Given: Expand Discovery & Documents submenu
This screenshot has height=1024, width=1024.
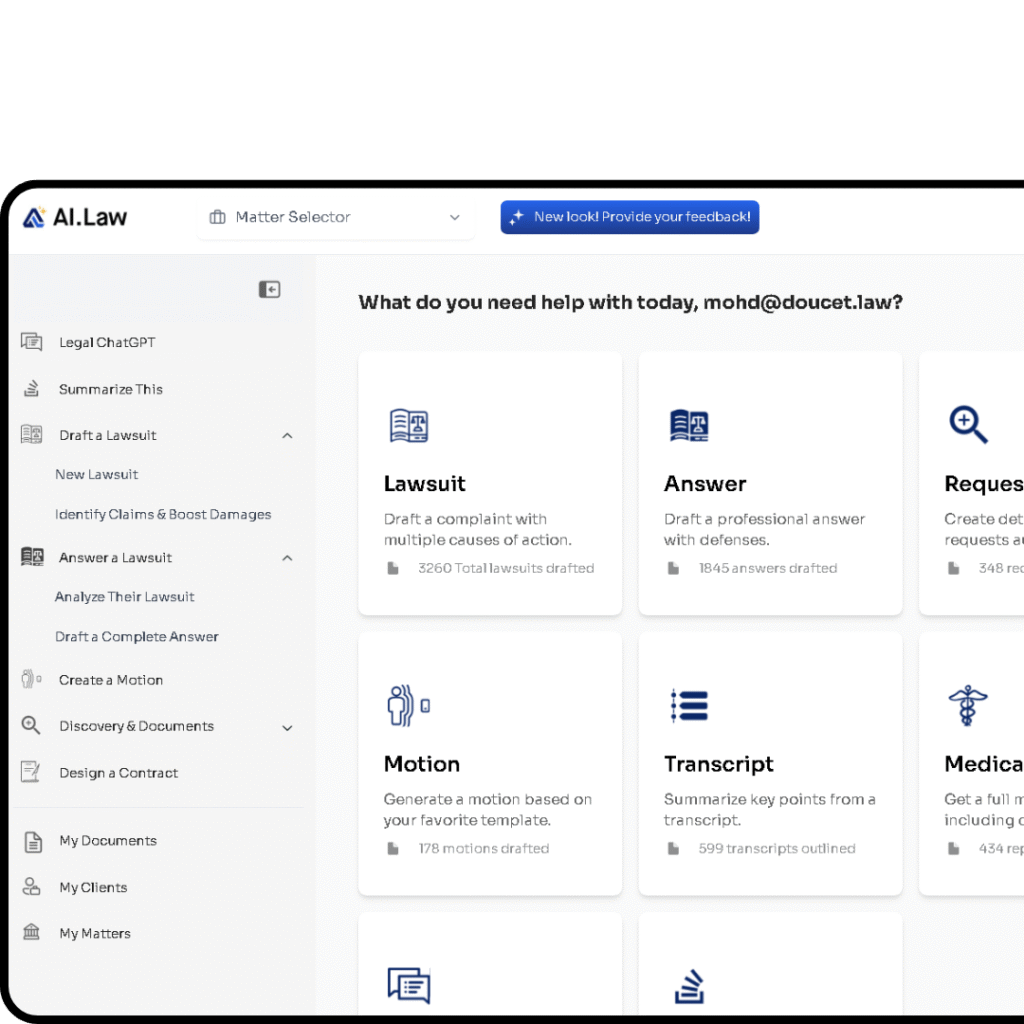Looking at the screenshot, I should point(287,728).
